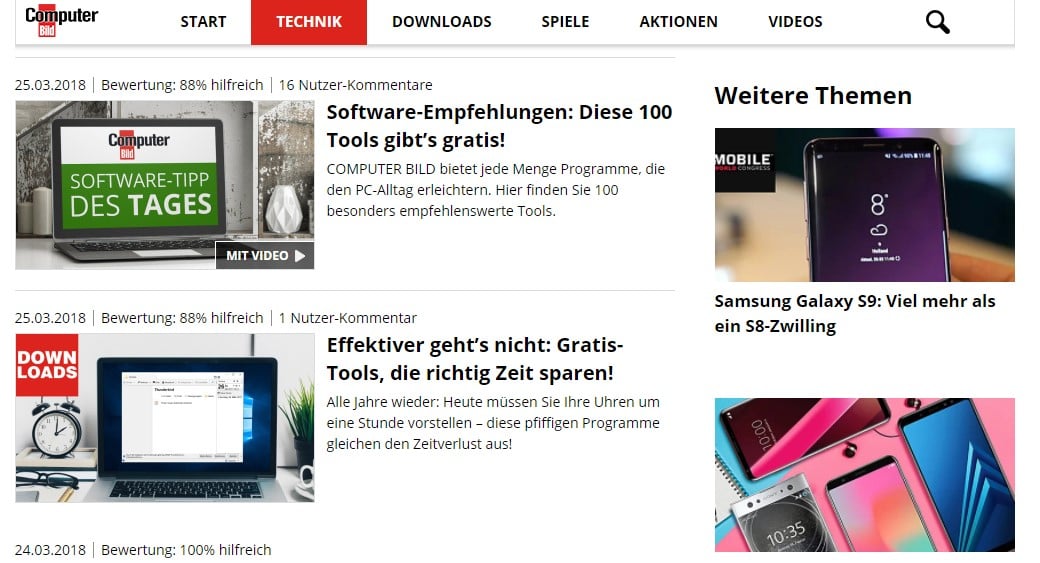This screenshot has width=1040, height=563.
Task: Click first article's Bewertung 88% hilfreich
Action: pyautogui.click(x=182, y=85)
